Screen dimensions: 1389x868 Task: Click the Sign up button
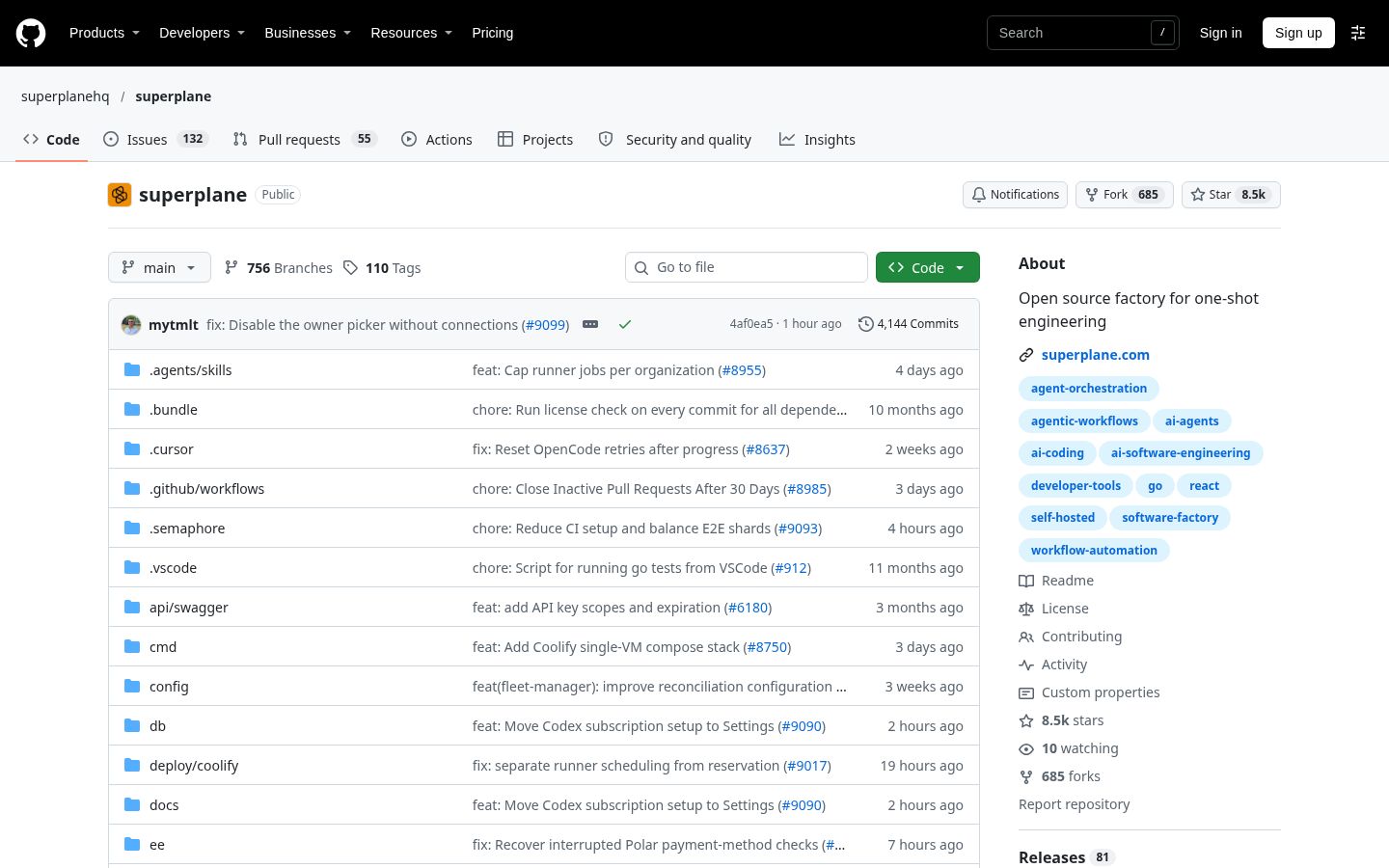pyautogui.click(x=1298, y=33)
